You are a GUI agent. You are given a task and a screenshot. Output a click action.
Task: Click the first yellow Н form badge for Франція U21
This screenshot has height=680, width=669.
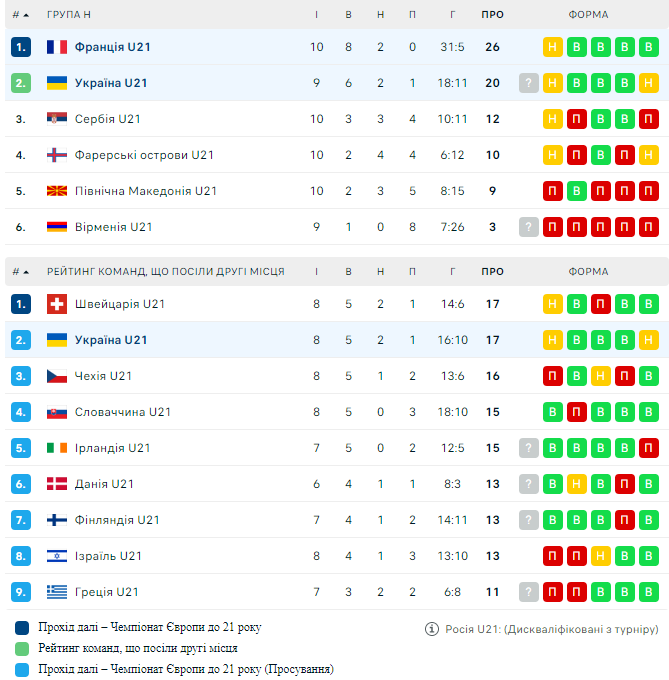pyautogui.click(x=553, y=47)
